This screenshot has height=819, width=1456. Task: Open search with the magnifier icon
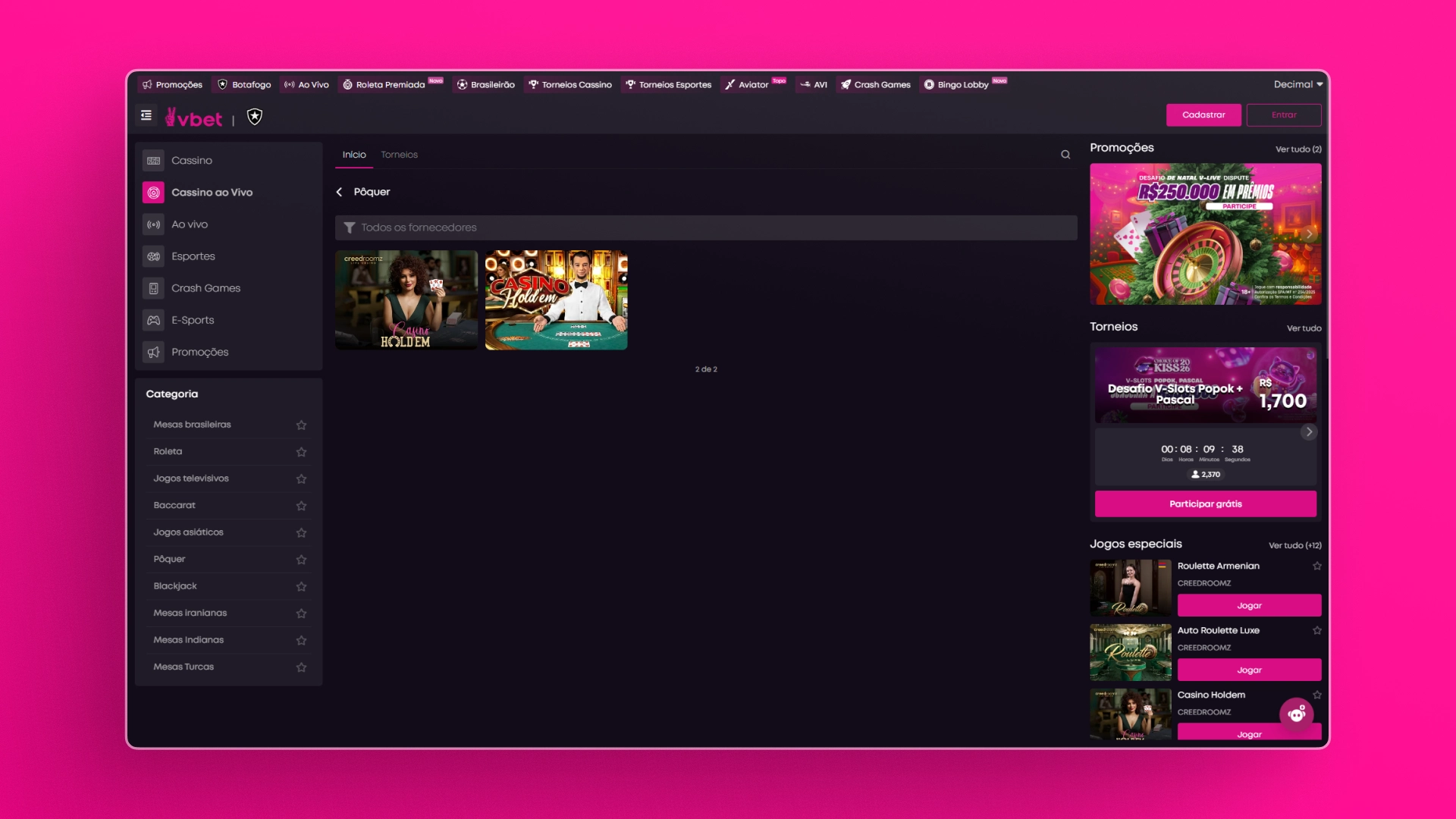pos(1065,155)
